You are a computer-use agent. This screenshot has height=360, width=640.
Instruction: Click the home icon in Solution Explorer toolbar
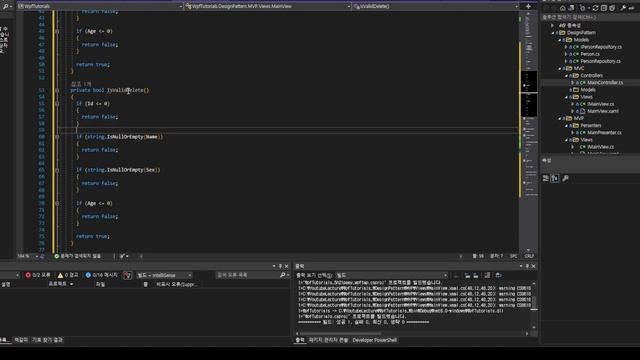(x=562, y=8)
